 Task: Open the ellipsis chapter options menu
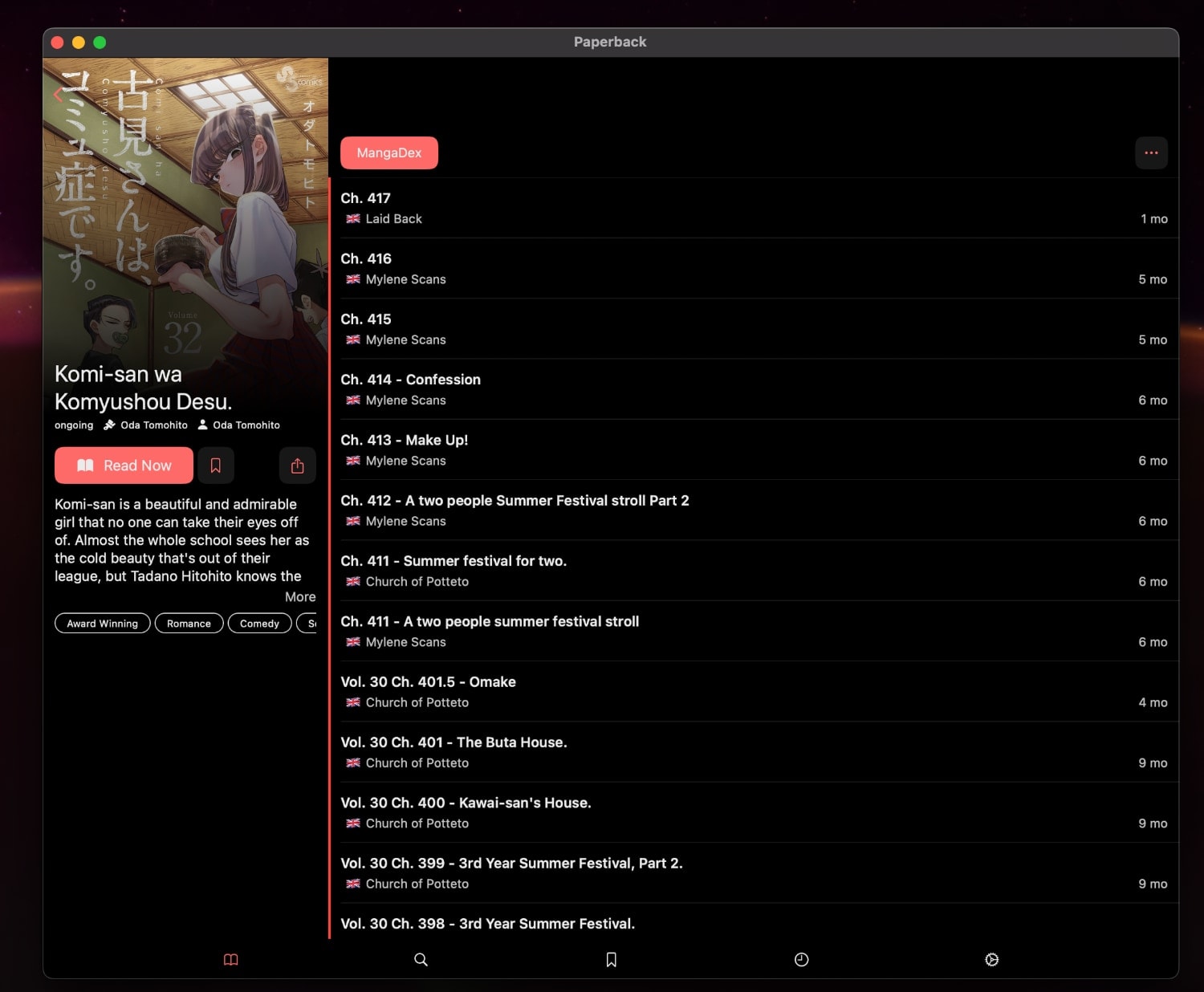coord(1151,152)
